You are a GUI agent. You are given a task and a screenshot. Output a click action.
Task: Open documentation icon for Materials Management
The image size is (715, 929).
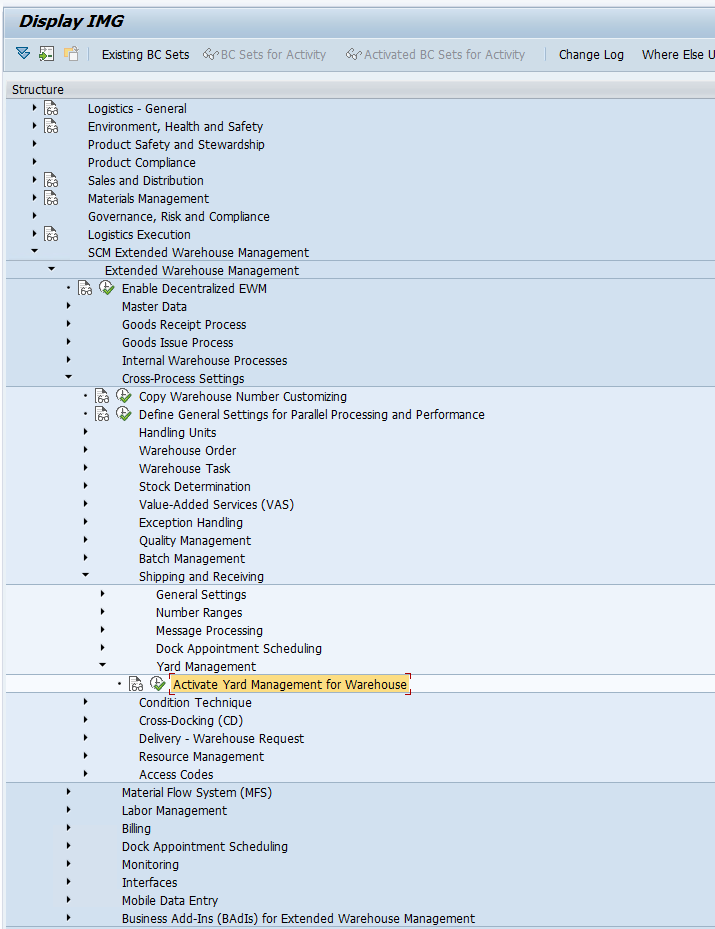pyautogui.click(x=52, y=198)
